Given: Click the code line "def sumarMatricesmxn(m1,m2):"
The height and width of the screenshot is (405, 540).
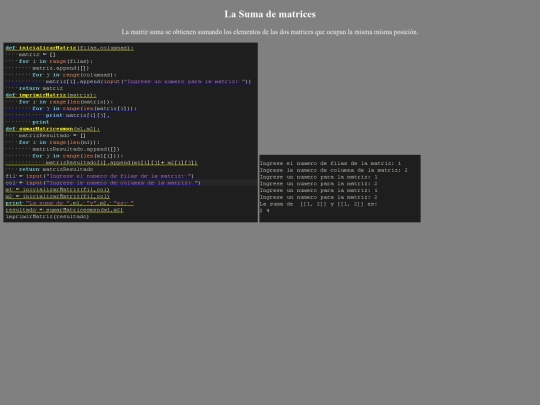Looking at the screenshot, I should 53,129.
